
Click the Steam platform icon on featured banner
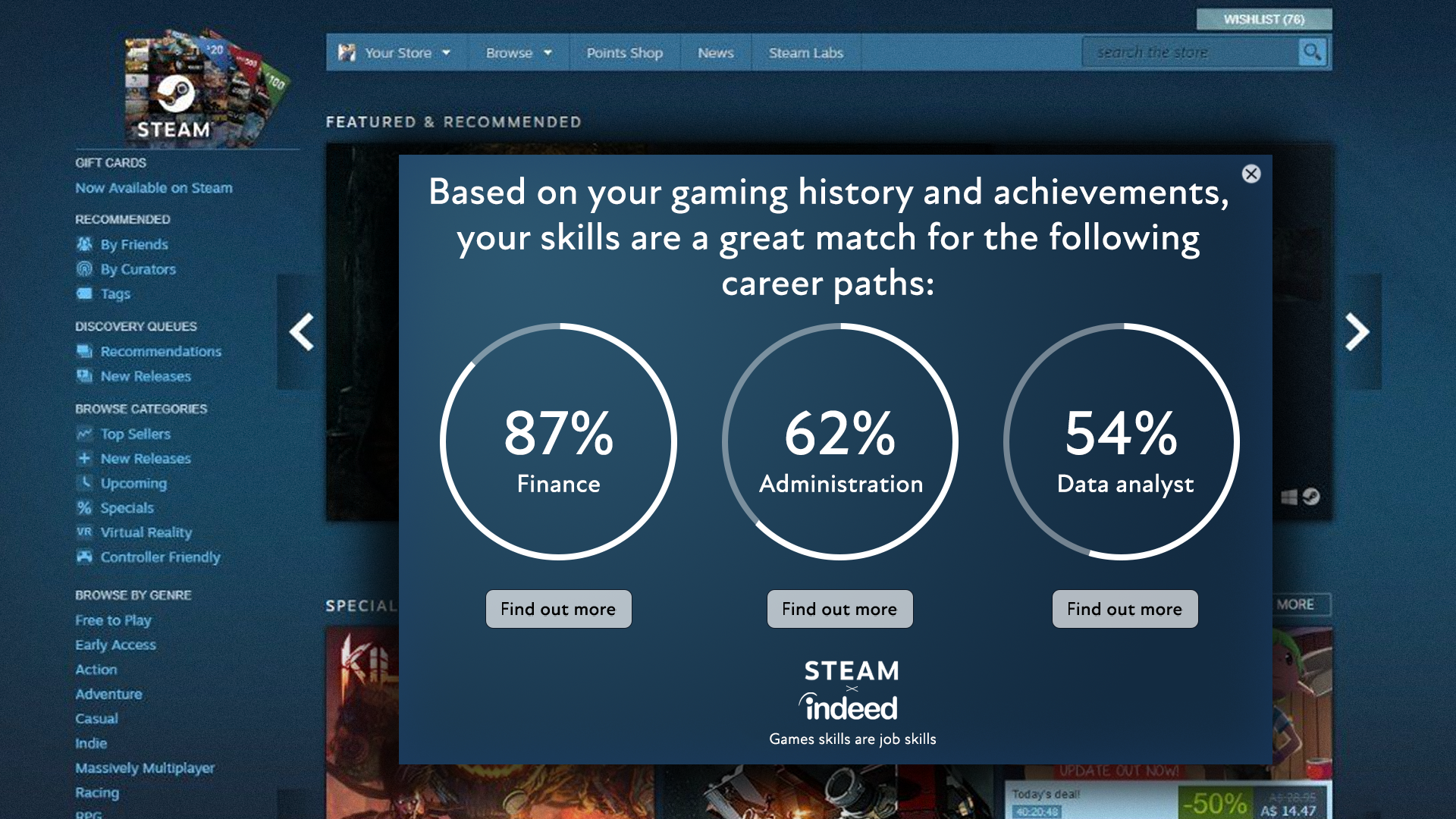[x=1311, y=497]
